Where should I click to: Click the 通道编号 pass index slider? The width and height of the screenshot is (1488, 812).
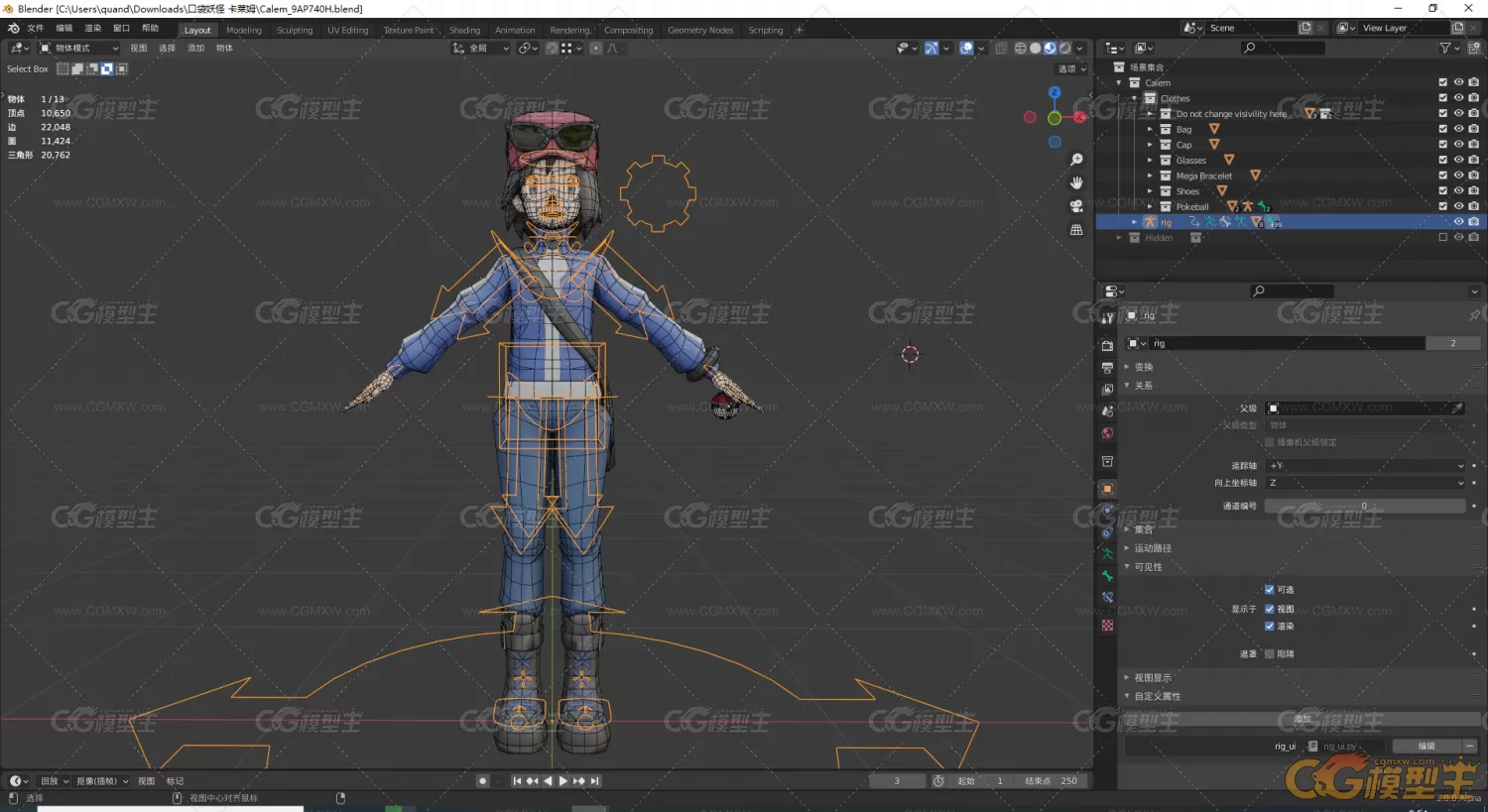coord(1365,506)
